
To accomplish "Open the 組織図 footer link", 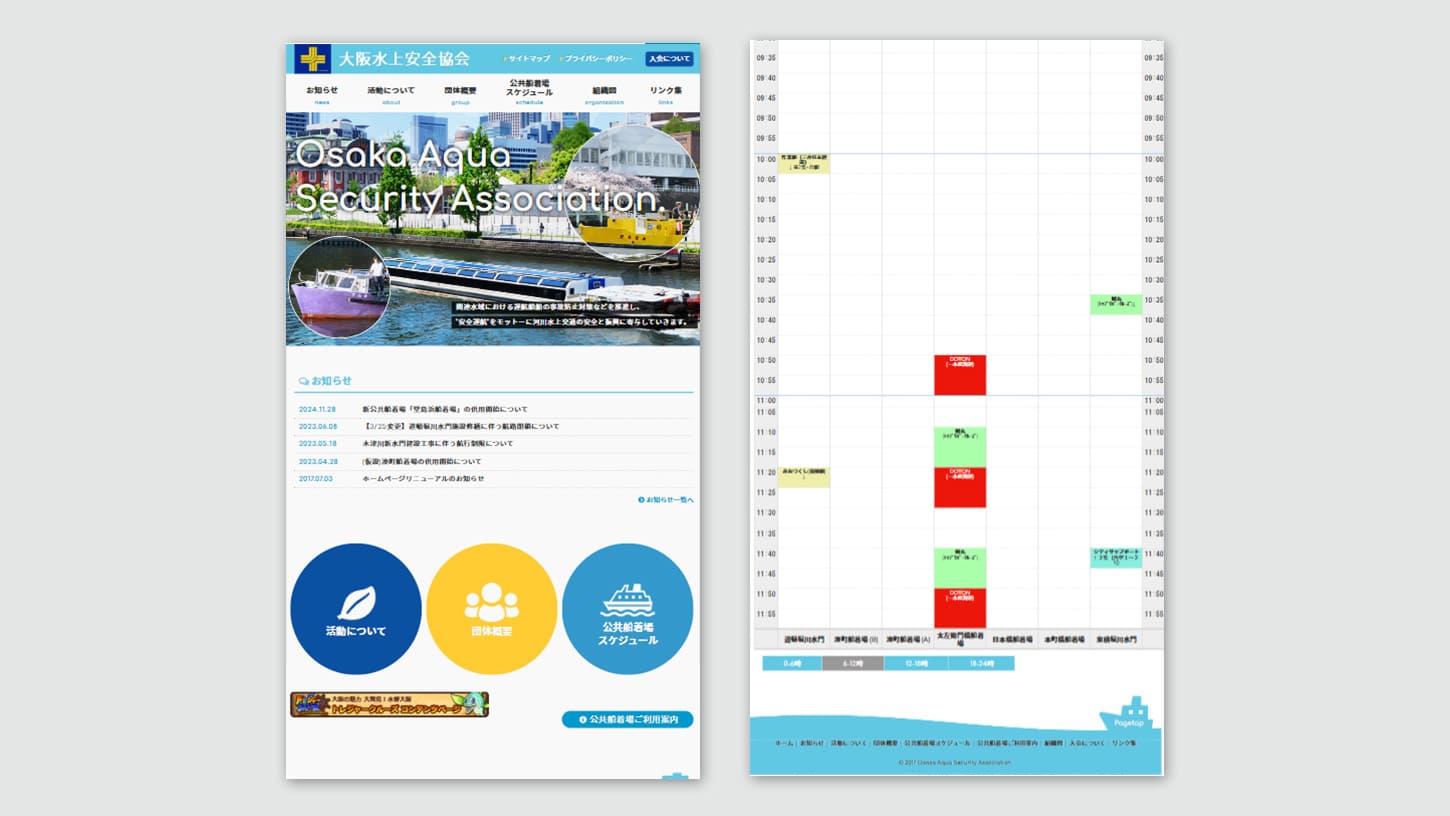I will tap(1053, 743).
